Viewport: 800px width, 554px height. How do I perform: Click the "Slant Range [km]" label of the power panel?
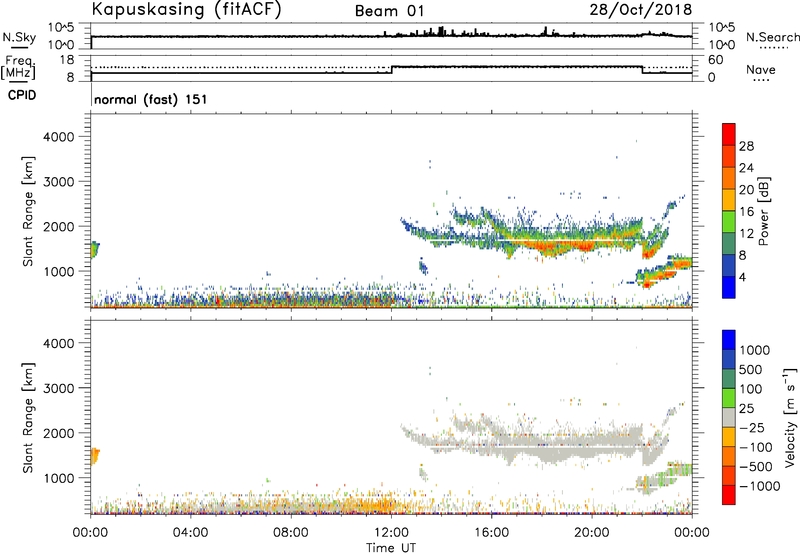pos(28,211)
